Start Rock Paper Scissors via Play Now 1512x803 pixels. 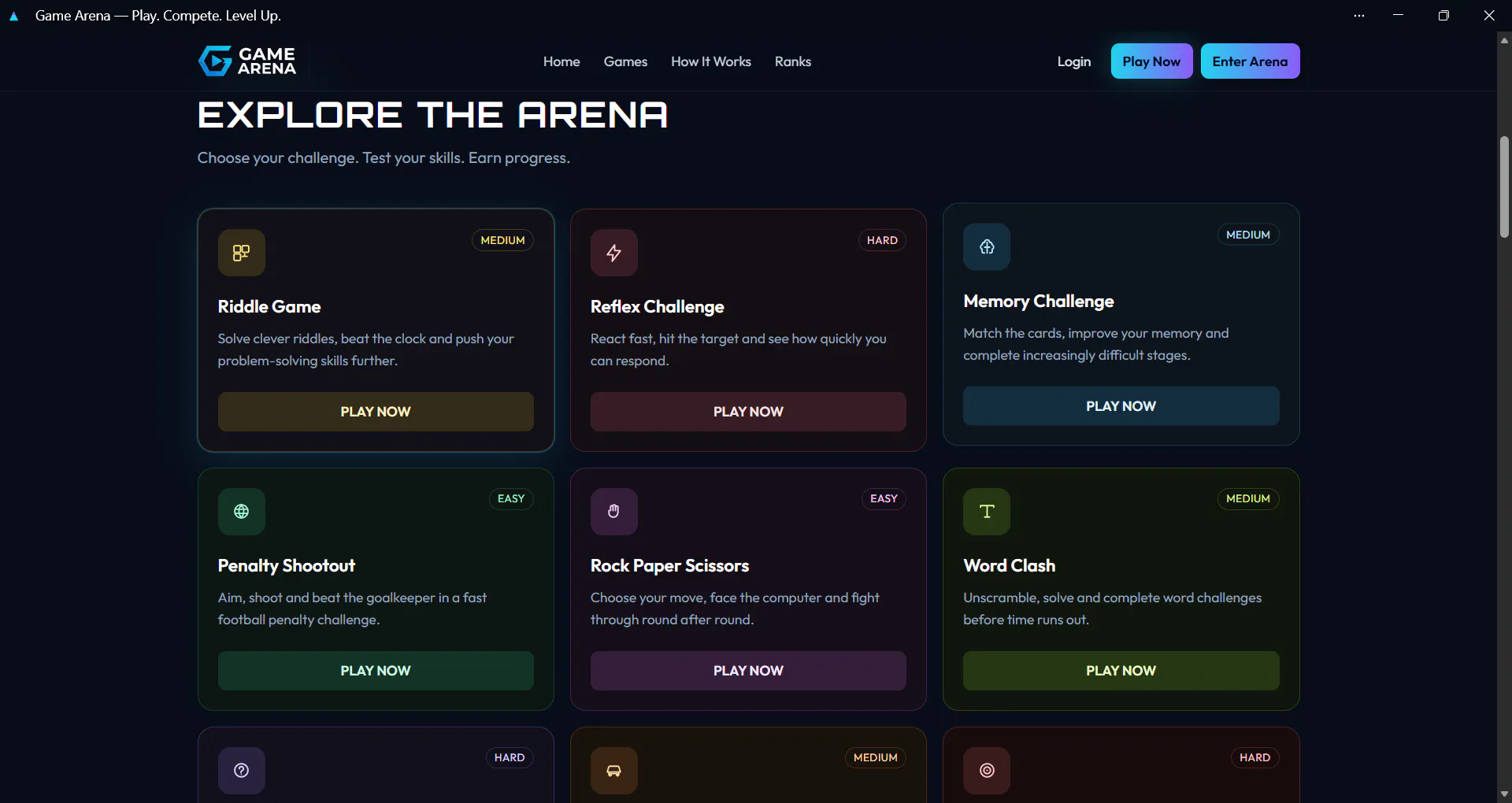748,671
